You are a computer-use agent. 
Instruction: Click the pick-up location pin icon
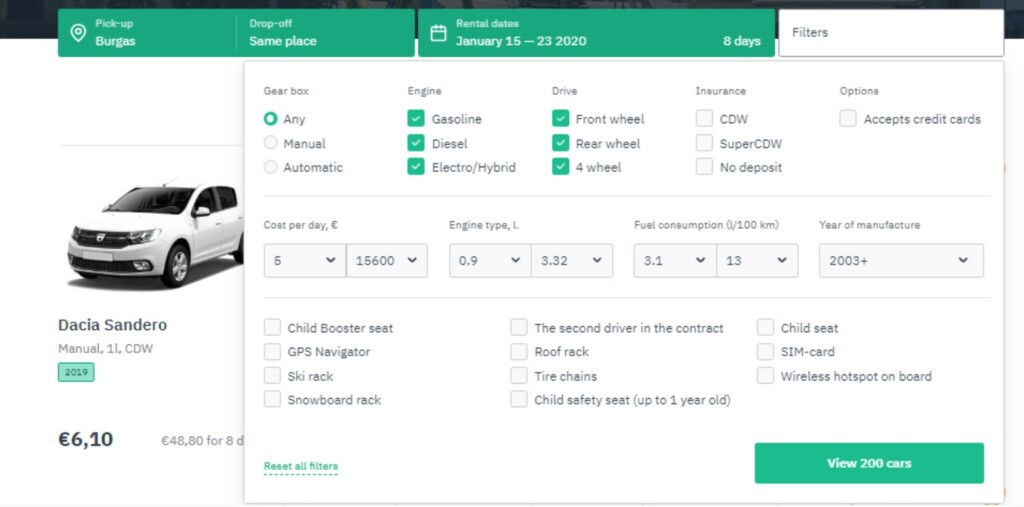click(78, 33)
